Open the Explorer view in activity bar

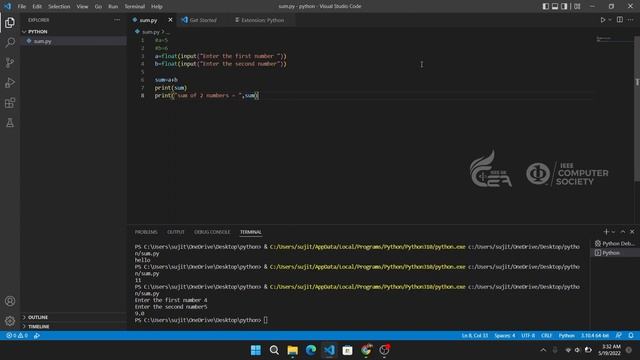(10, 22)
